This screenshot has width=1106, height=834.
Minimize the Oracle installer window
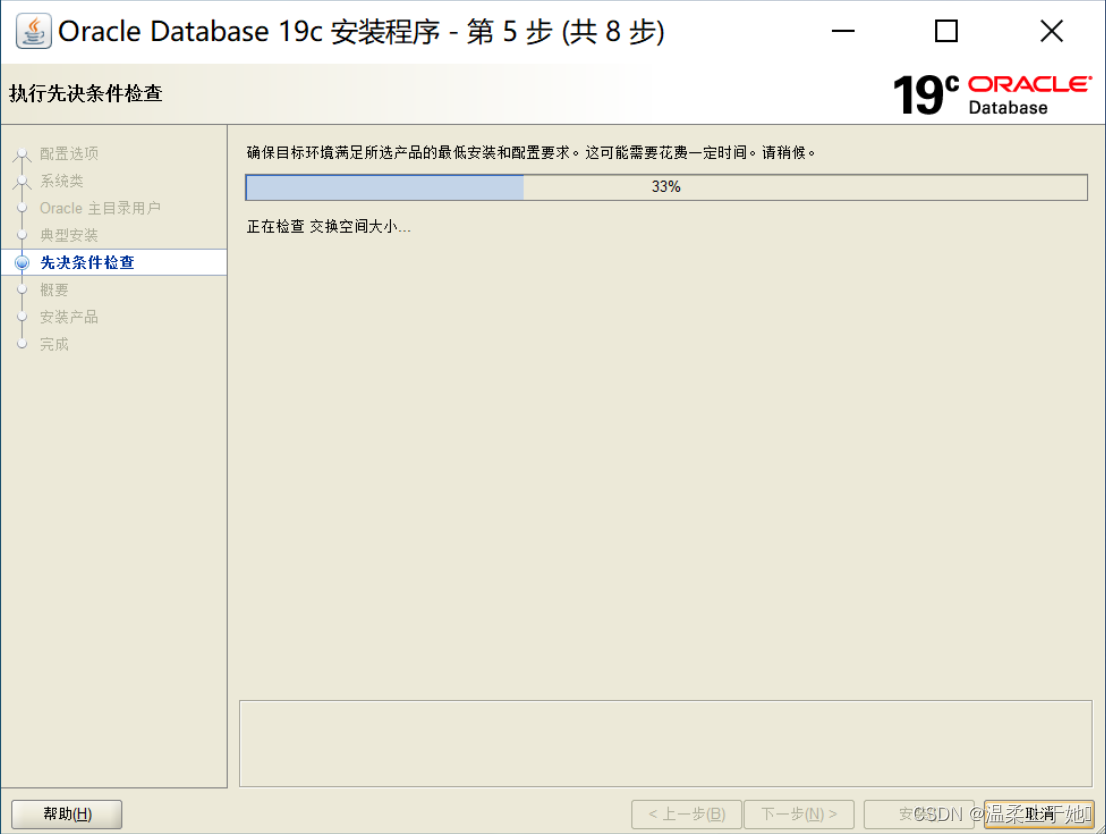(843, 32)
